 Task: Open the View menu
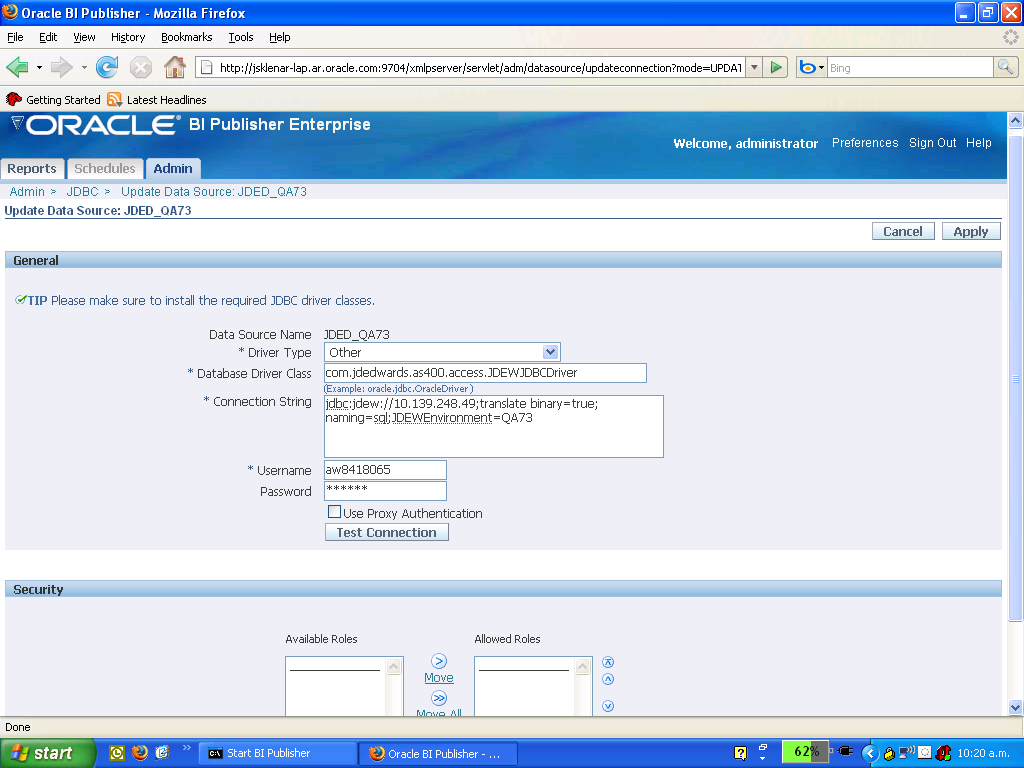pyautogui.click(x=84, y=37)
